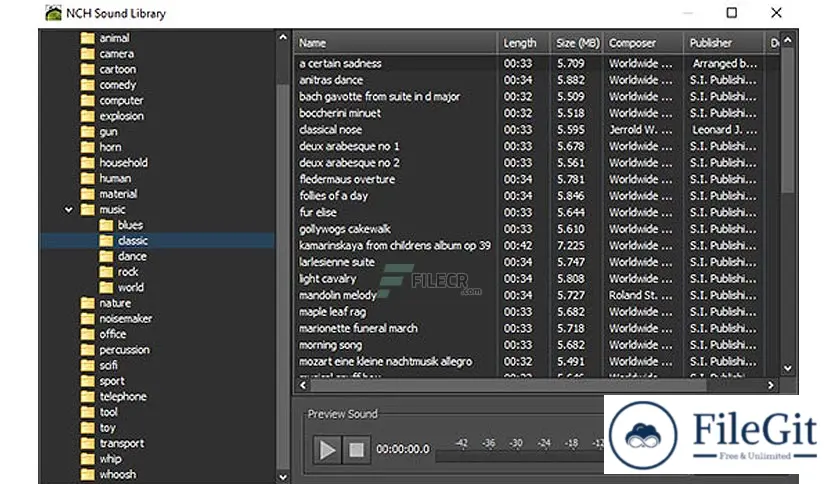Select the comedy folder
The height and width of the screenshot is (484, 836).
pos(108,85)
